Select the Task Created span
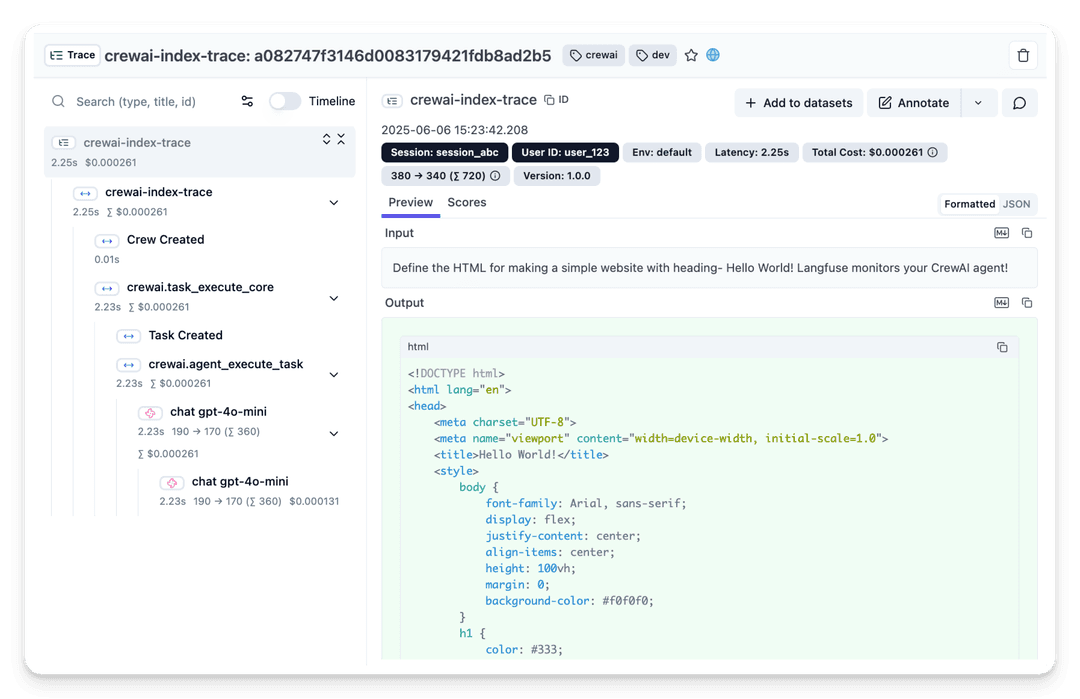The image size is (1080, 699). pyautogui.click(x=185, y=335)
